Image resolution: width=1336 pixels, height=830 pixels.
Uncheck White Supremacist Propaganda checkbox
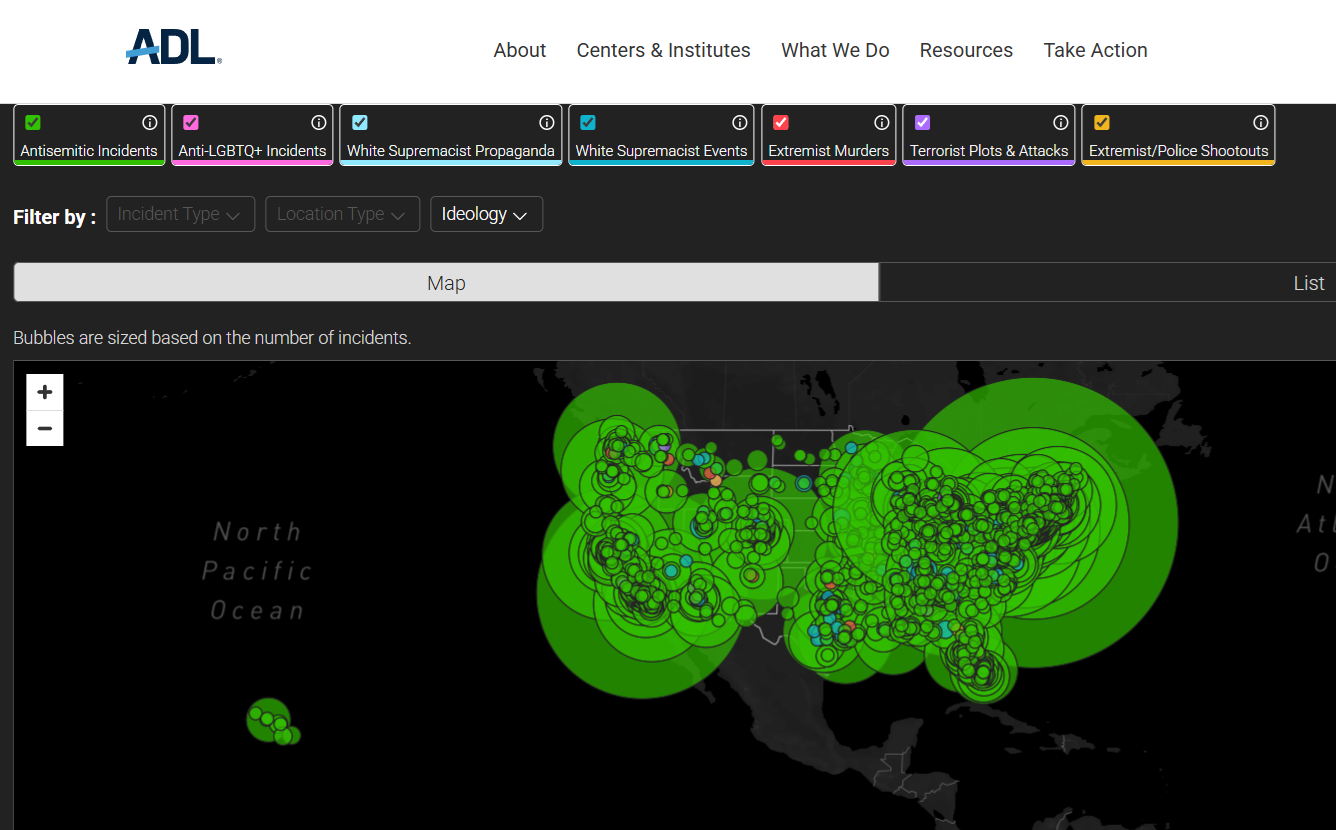pos(360,123)
